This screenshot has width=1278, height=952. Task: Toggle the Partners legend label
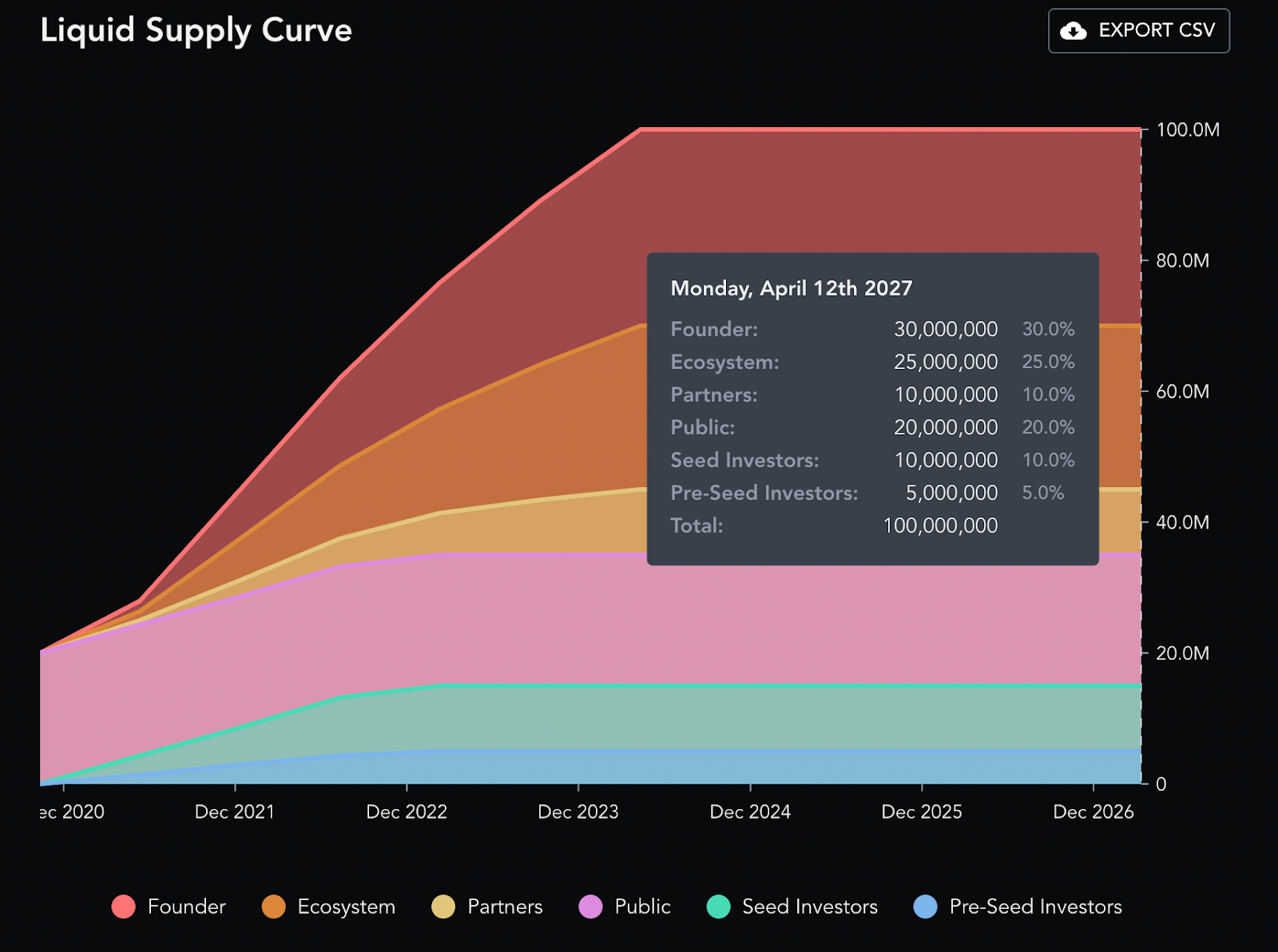click(505, 906)
